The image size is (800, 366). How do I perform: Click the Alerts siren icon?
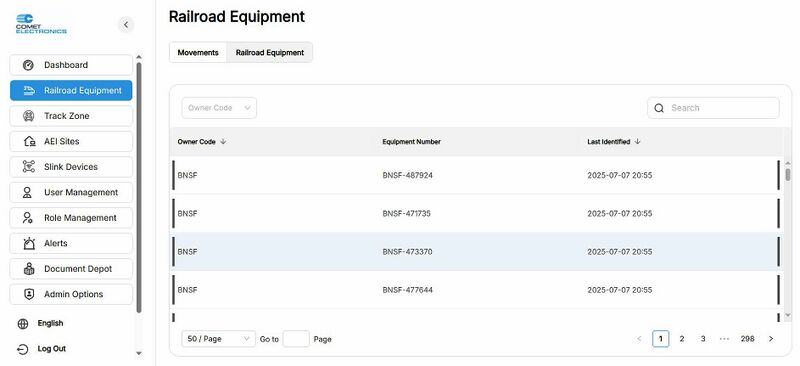click(x=30, y=243)
